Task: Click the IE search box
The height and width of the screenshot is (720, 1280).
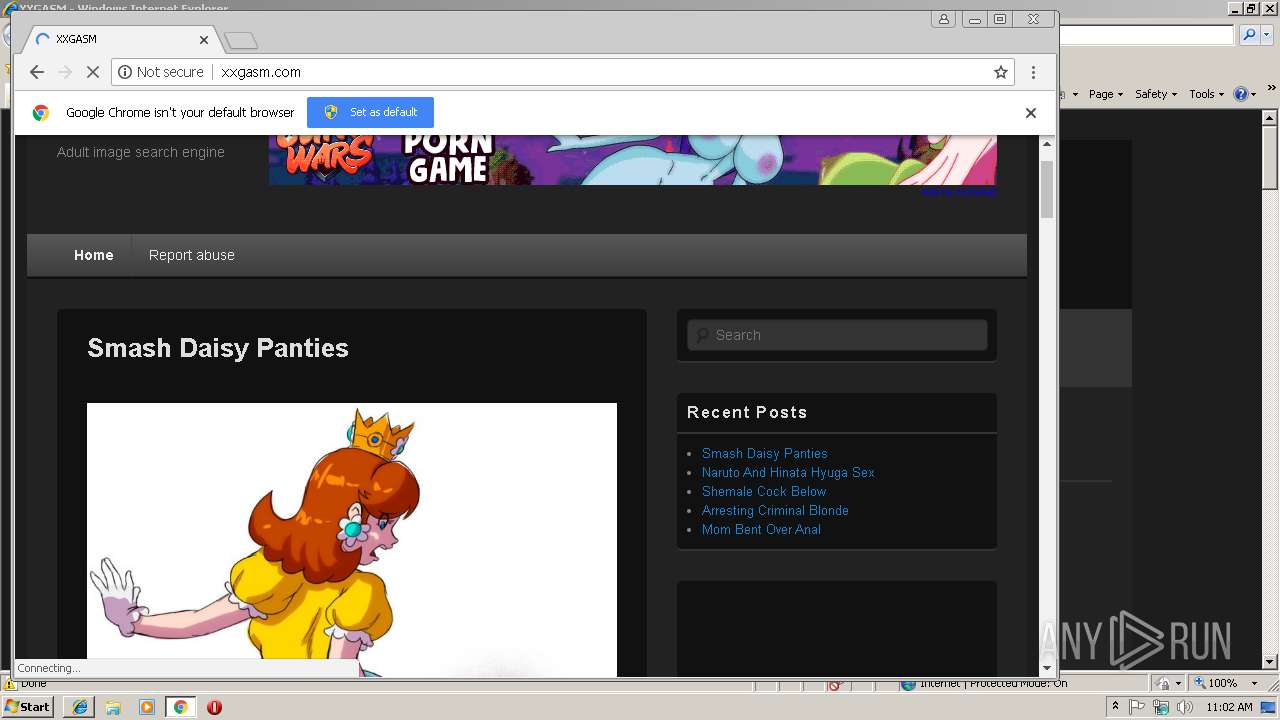Action: (1147, 35)
